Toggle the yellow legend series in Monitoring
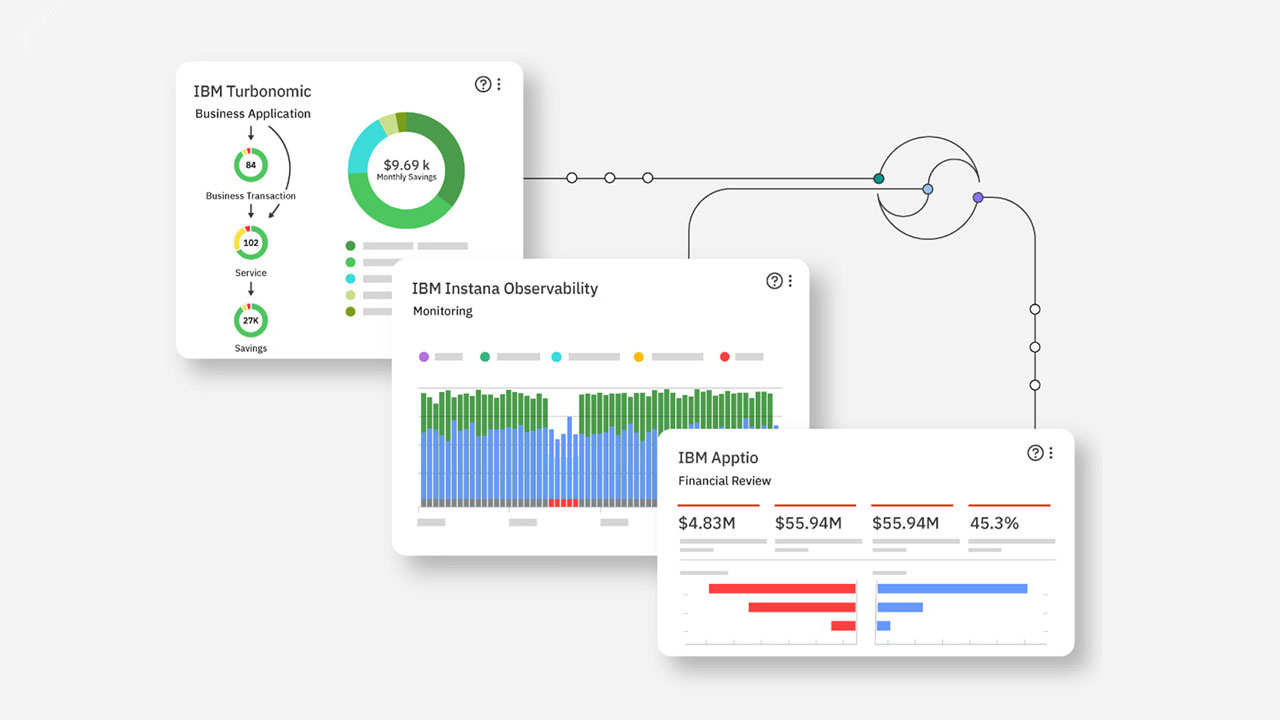Viewport: 1280px width, 720px height. pos(639,356)
